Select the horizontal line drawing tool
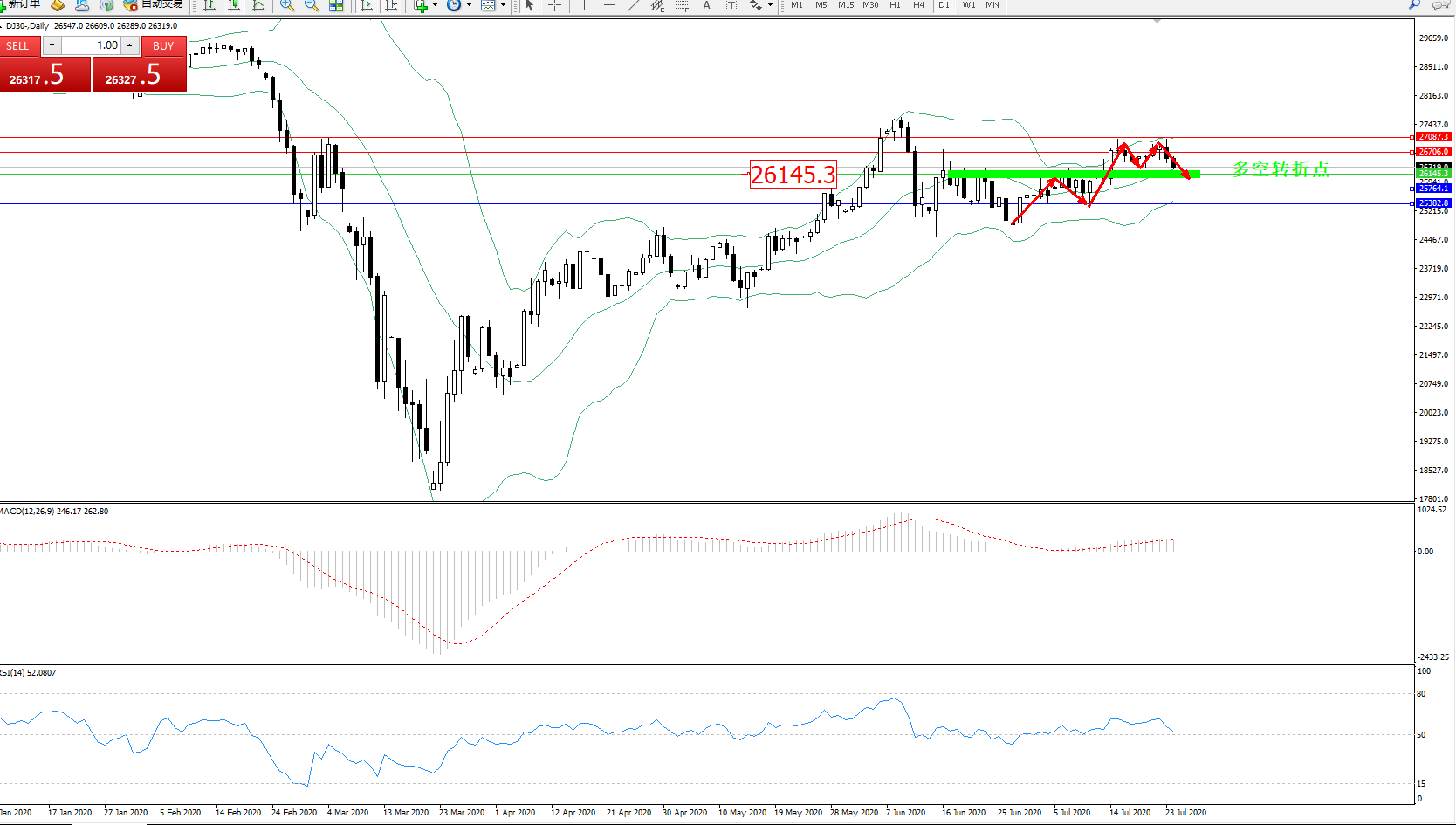Screen dimensions: 1456x825 click(609, 5)
